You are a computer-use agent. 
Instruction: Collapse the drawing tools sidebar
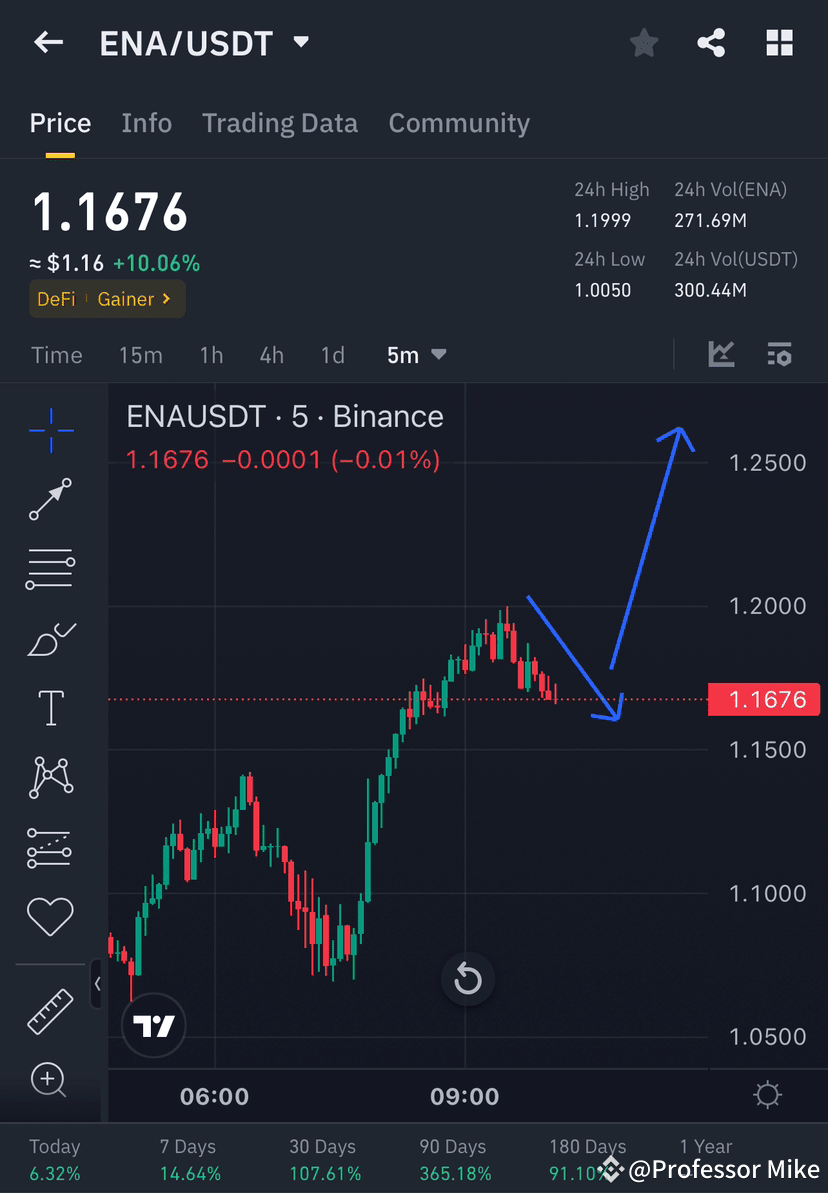(x=98, y=984)
